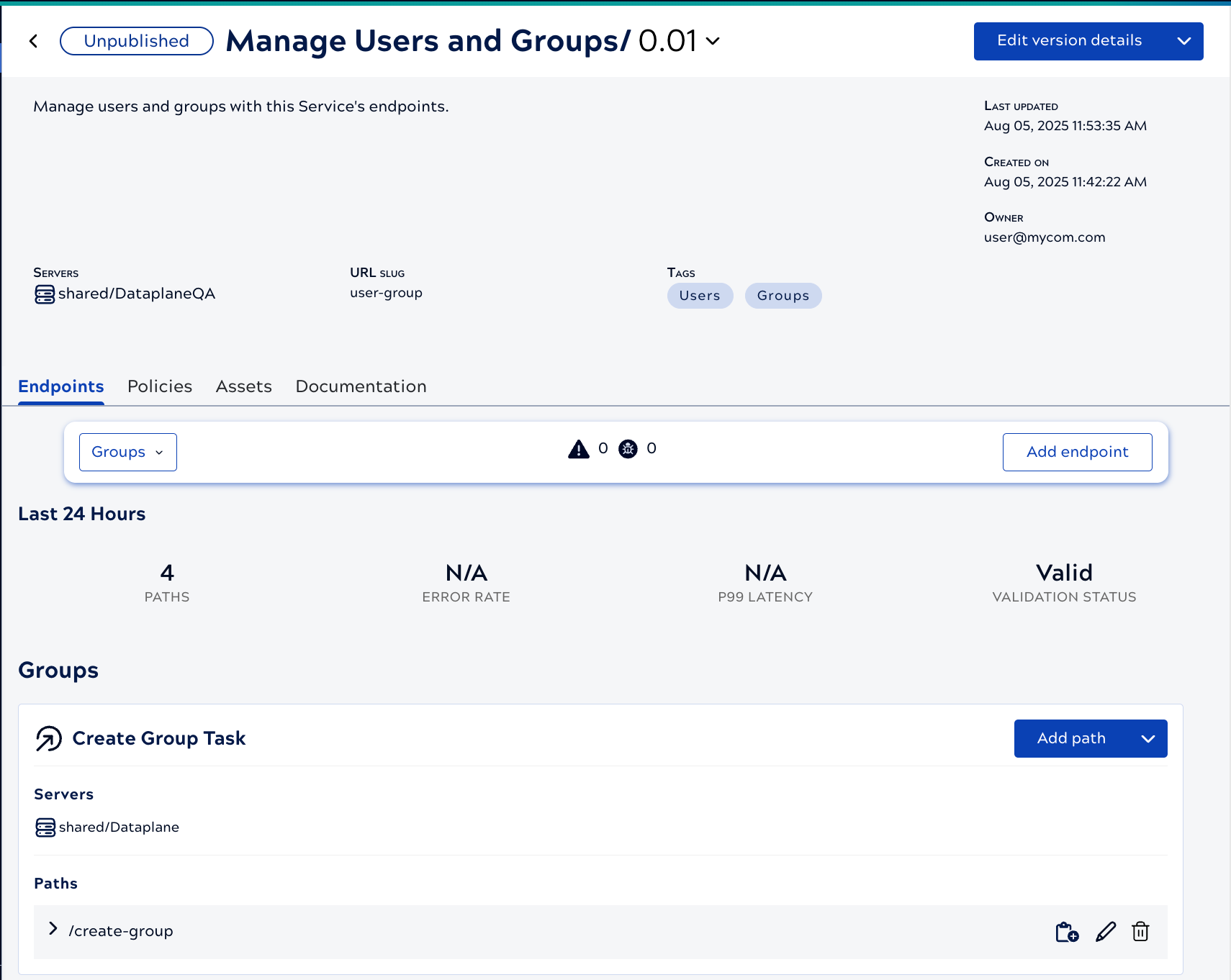
Task: Click the back arrow icon
Action: pyautogui.click(x=34, y=41)
